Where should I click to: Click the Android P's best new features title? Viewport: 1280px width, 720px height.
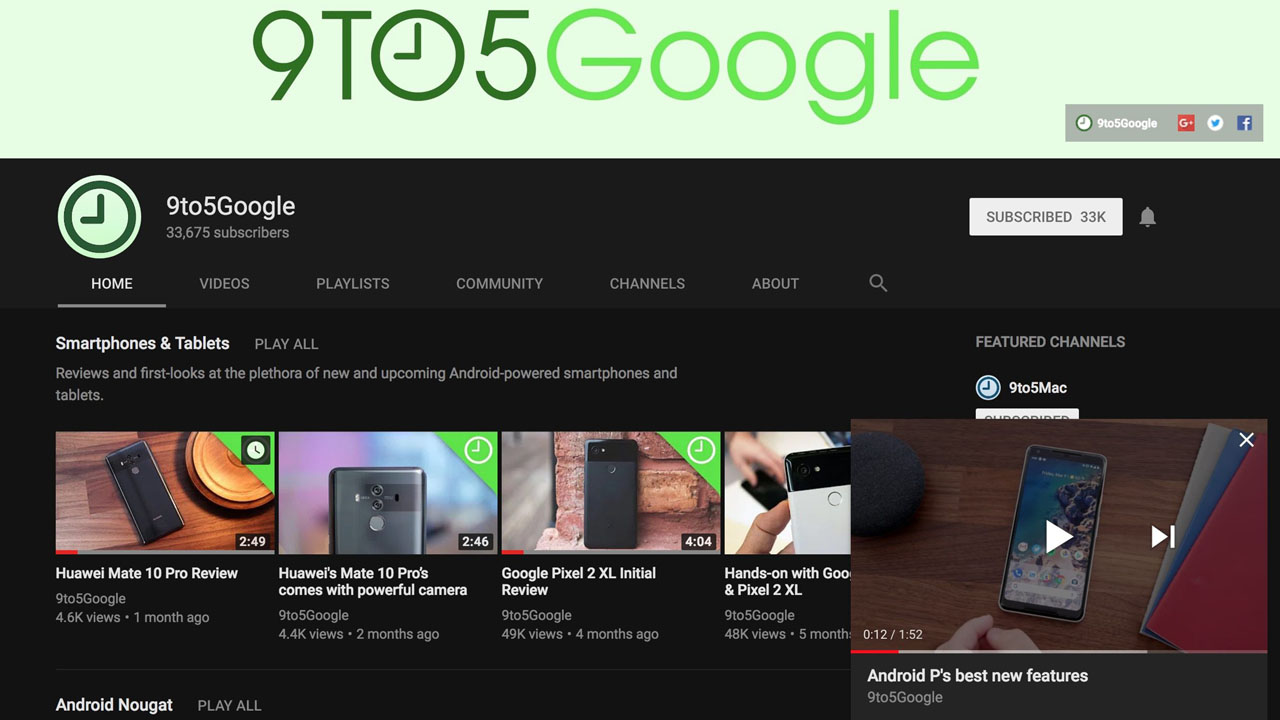(977, 676)
